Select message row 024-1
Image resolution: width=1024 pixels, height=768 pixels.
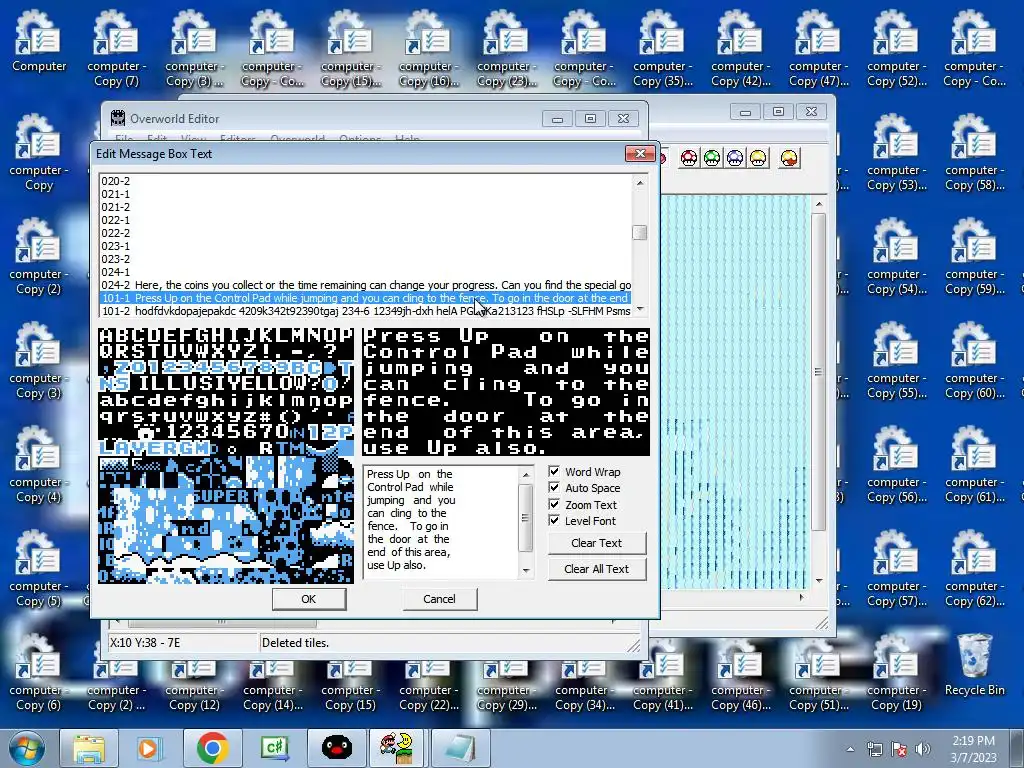pos(366,272)
